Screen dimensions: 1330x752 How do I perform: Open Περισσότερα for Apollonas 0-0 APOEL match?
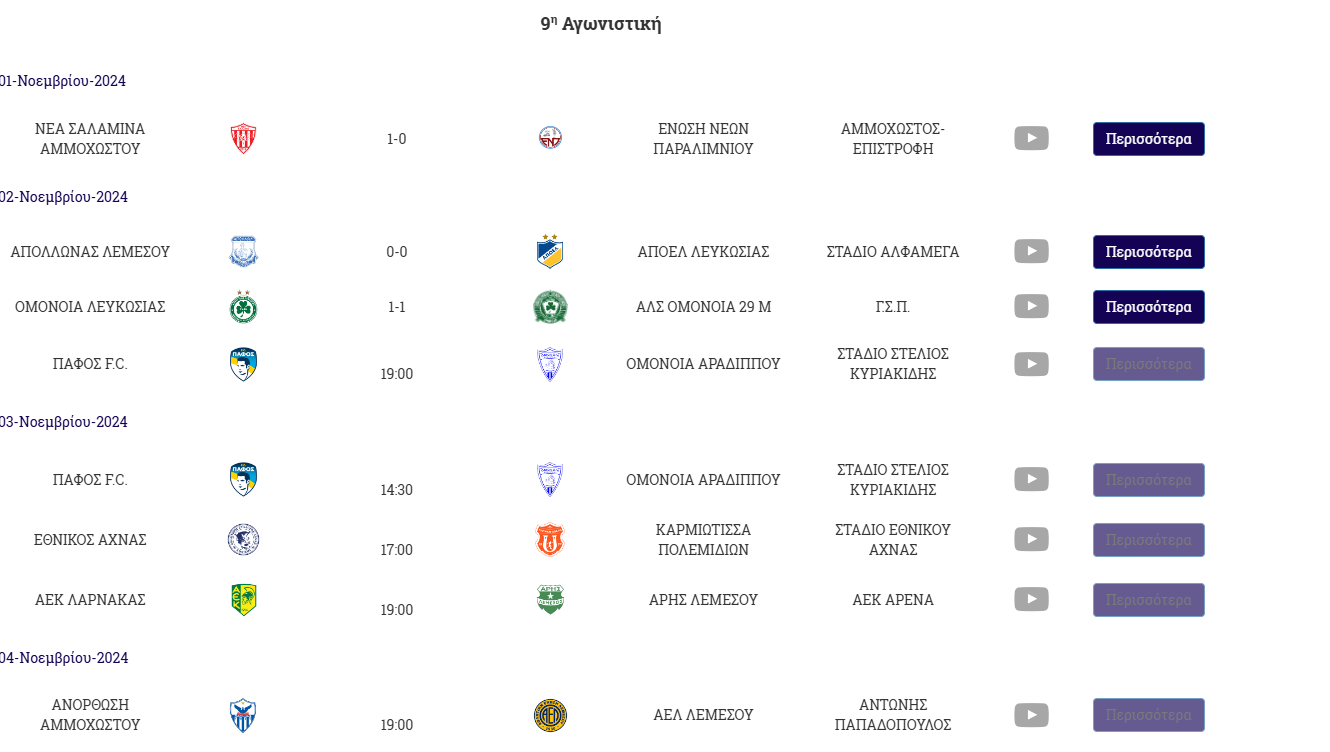pos(1149,252)
